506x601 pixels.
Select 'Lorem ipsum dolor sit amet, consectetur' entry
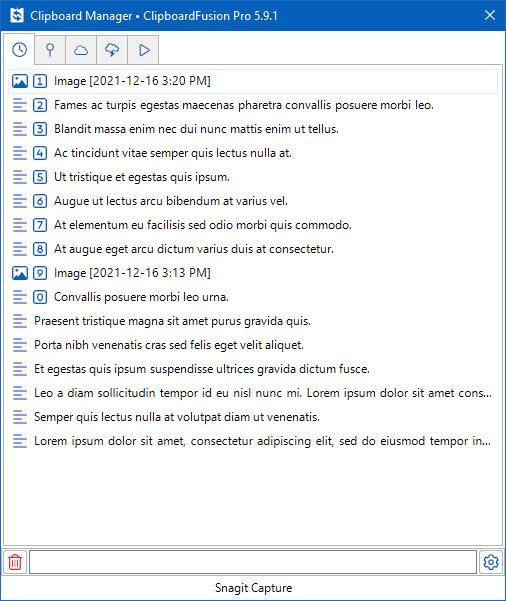click(x=253, y=441)
